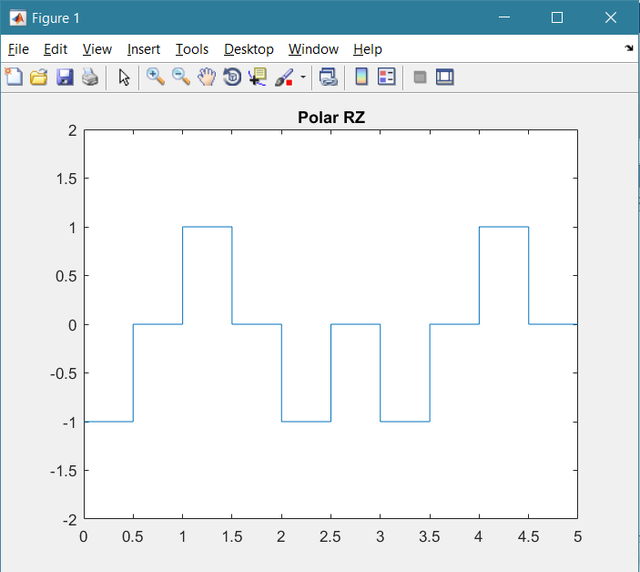This screenshot has height=572, width=640.
Task: Click the Link Plot toolbar button
Action: tap(328, 77)
